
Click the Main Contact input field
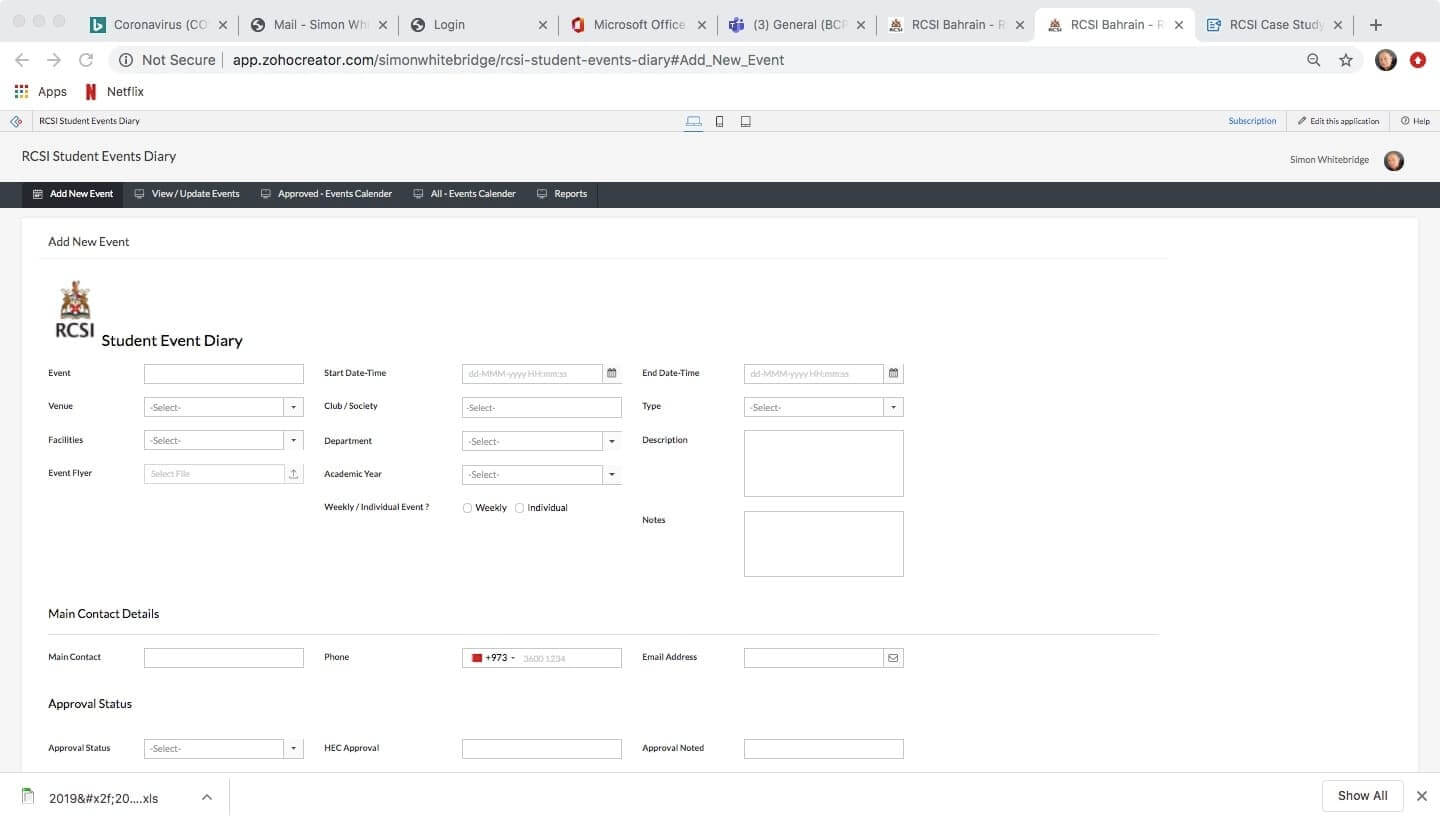224,658
